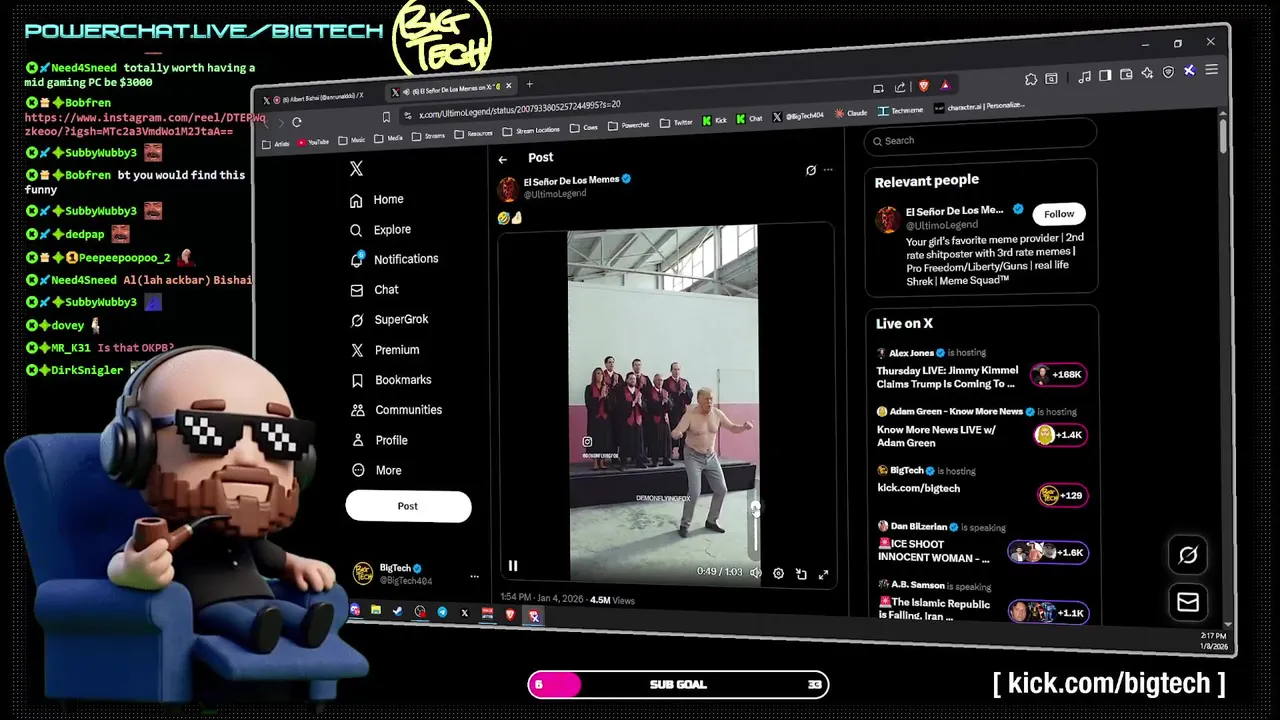Open SuperGrok from X sidebar

(x=389, y=320)
